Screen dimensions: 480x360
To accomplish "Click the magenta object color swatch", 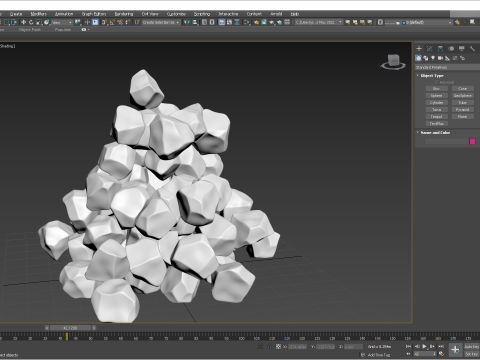I will click(x=472, y=142).
